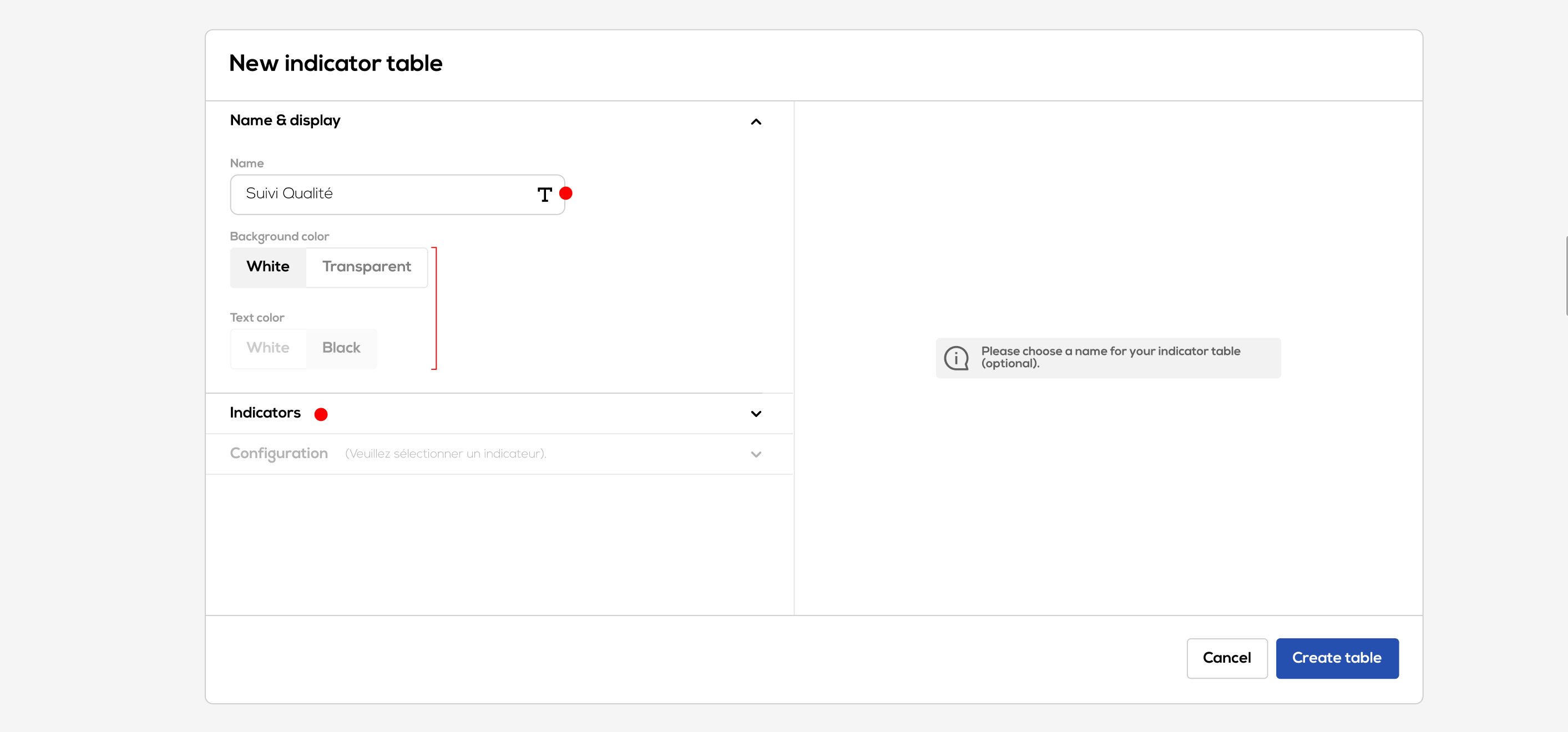Click the red dot beside the name field

pyautogui.click(x=565, y=194)
